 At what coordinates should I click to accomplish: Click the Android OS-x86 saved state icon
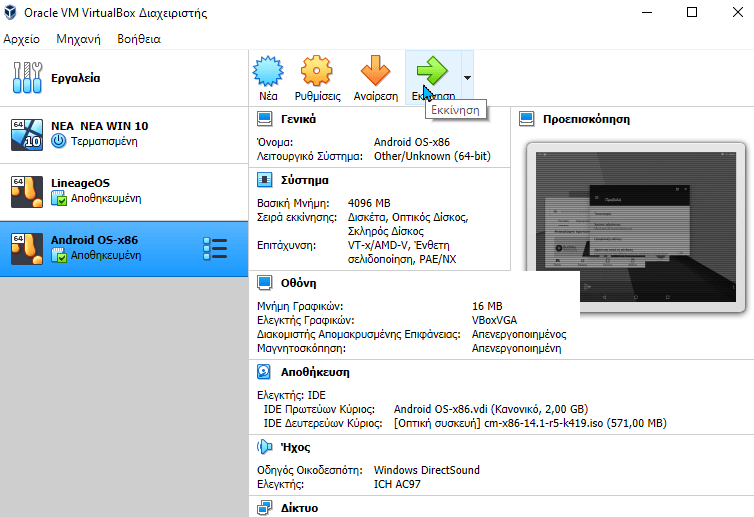pos(59,255)
